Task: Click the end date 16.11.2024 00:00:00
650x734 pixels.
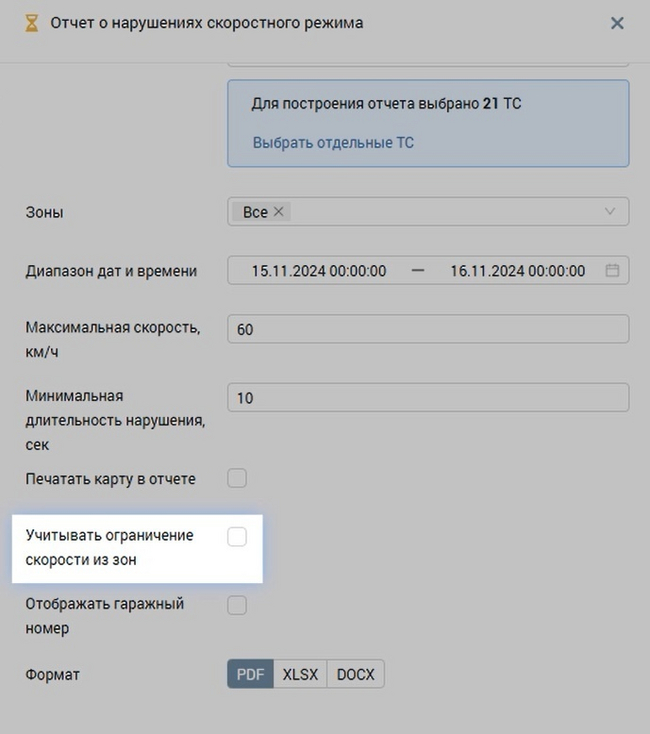Action: click(x=518, y=271)
